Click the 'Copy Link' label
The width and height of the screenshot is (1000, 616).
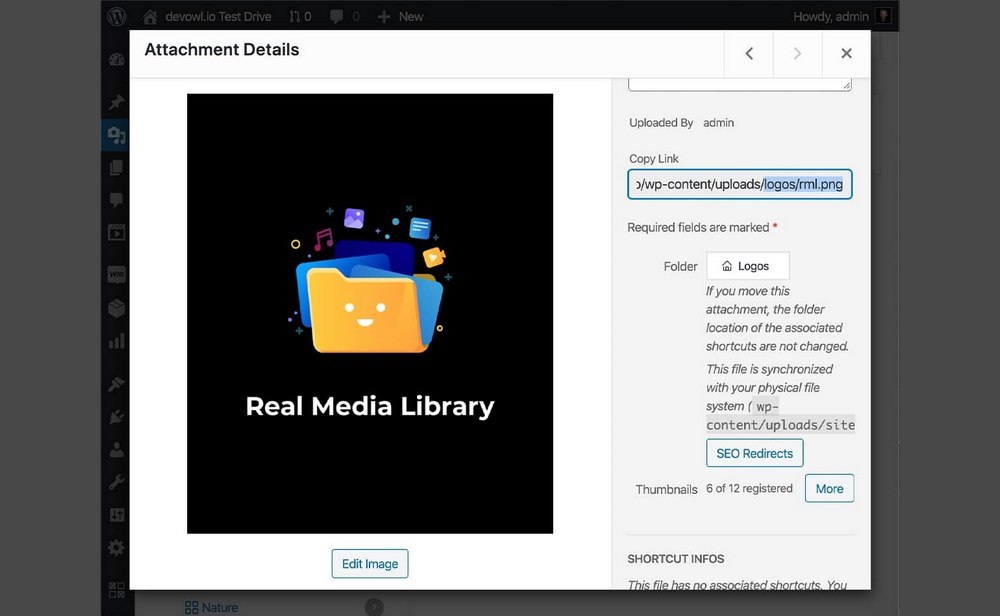coord(654,159)
